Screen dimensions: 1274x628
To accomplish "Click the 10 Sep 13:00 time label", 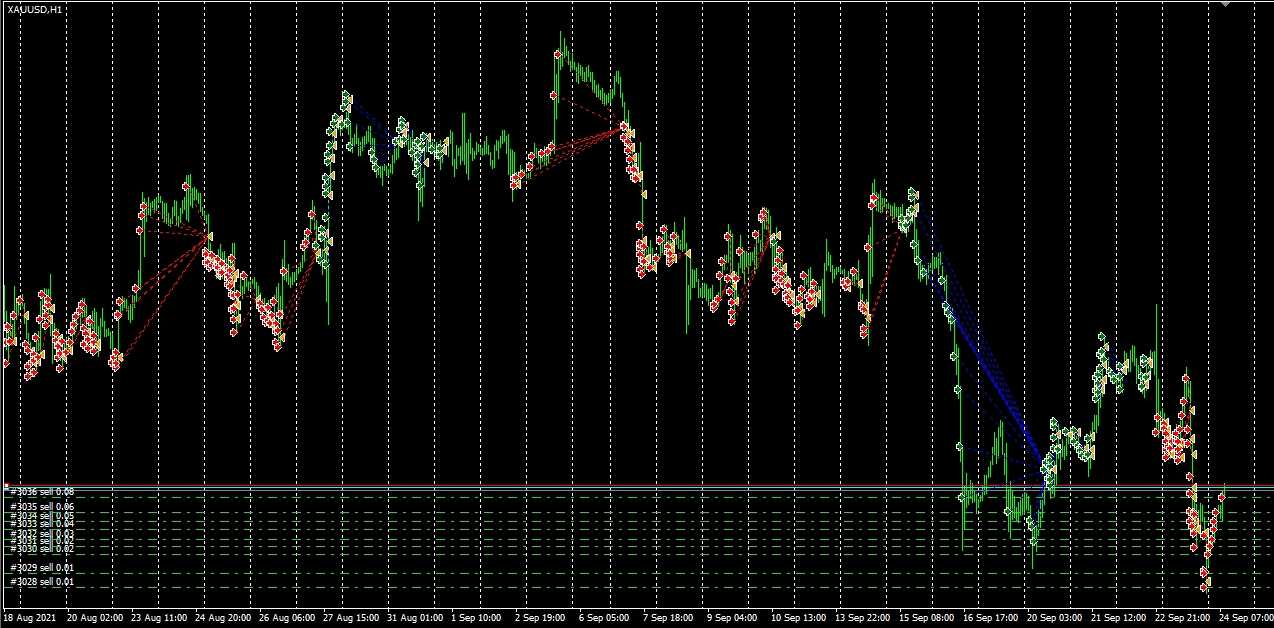I will pyautogui.click(x=797, y=618).
